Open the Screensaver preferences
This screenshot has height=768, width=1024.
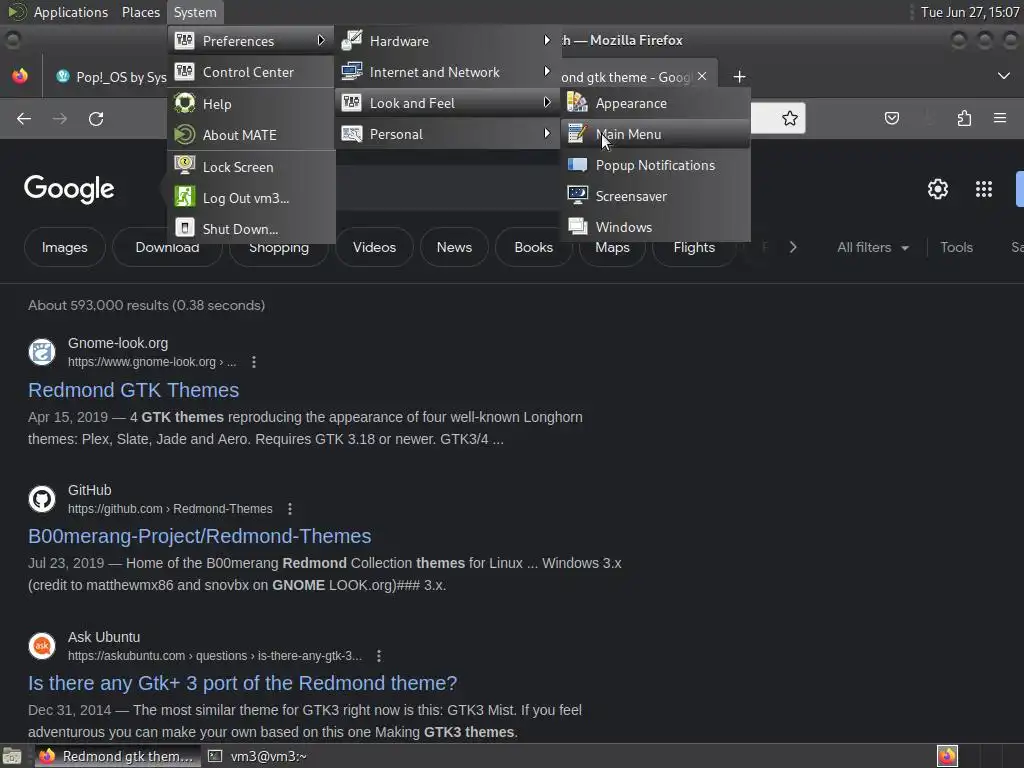coord(655,196)
